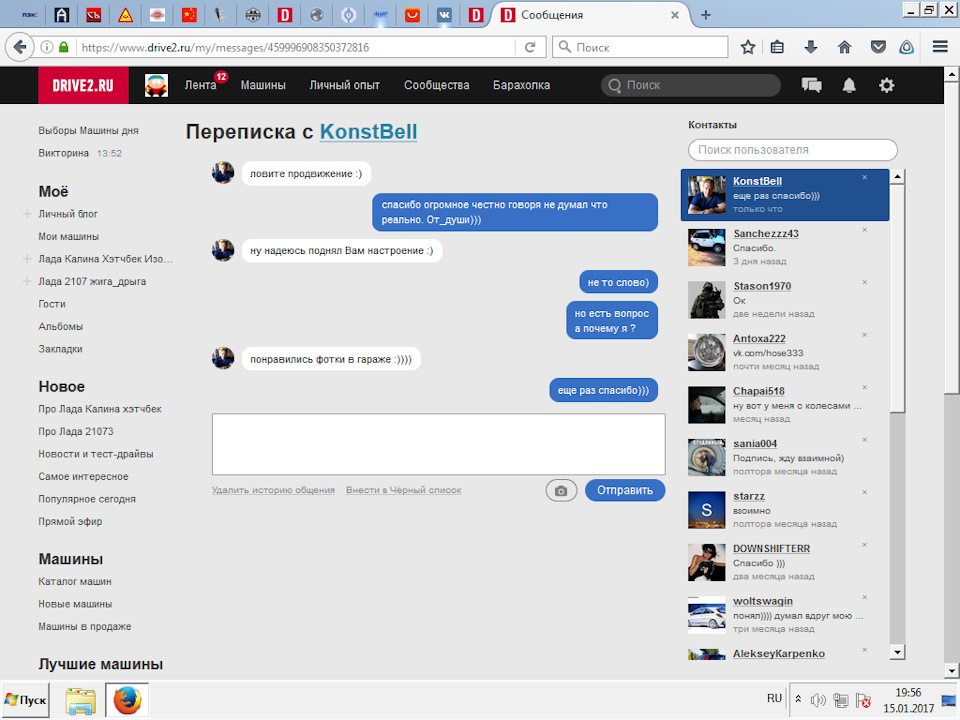Click Внести в Чёрный список link
This screenshot has width=960, height=720.
403,490
